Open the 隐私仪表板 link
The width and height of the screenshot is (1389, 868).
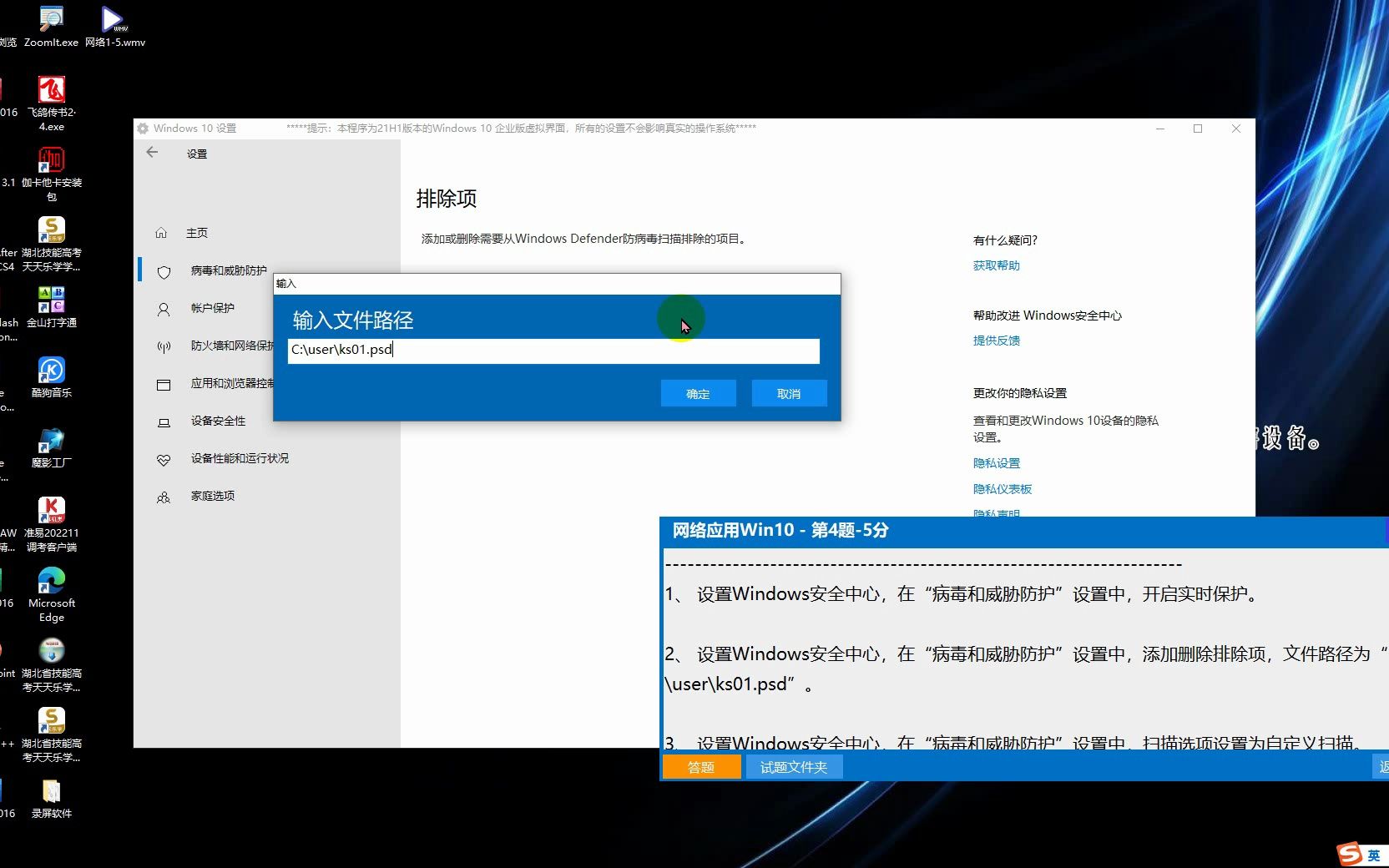click(x=1002, y=489)
